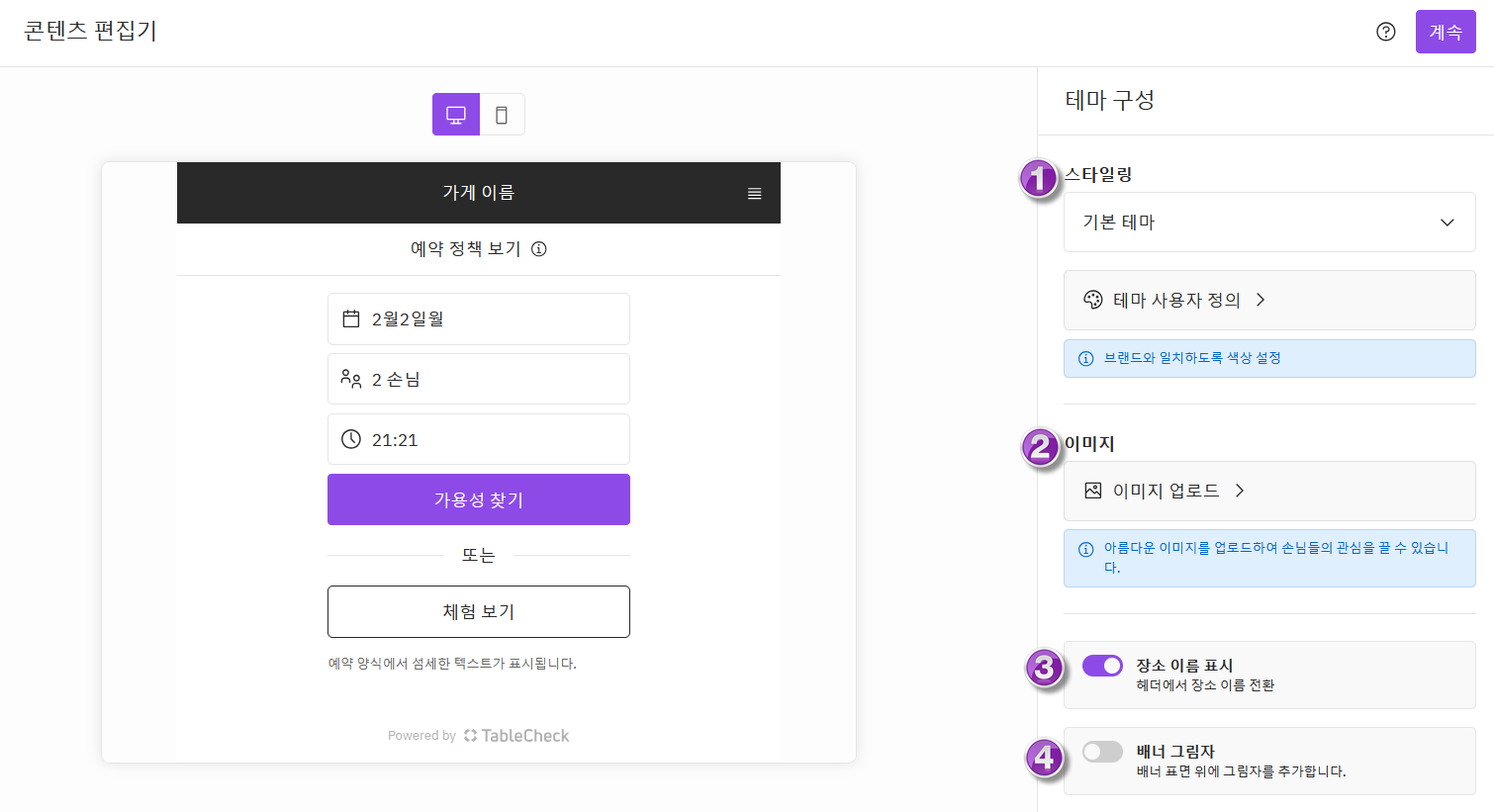This screenshot has width=1494, height=812.
Task: Click info icon in 브랜드 색상 설정 notice
Action: tap(1085, 358)
